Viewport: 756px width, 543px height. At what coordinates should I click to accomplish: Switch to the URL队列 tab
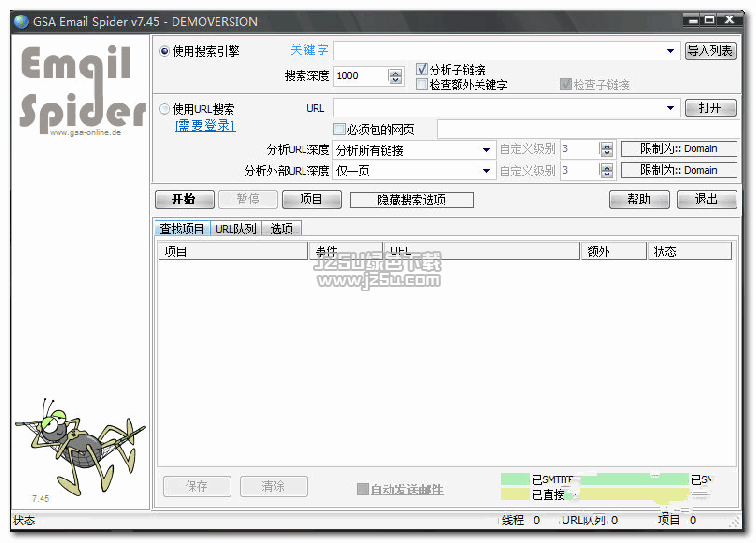coord(236,229)
